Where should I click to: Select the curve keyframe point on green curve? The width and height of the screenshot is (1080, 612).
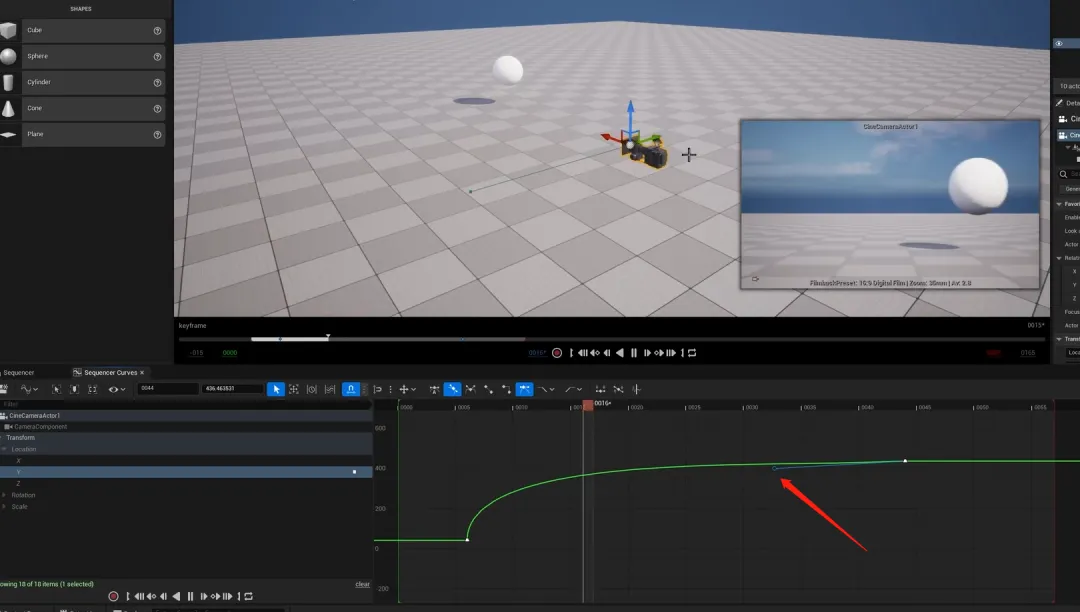click(905, 461)
